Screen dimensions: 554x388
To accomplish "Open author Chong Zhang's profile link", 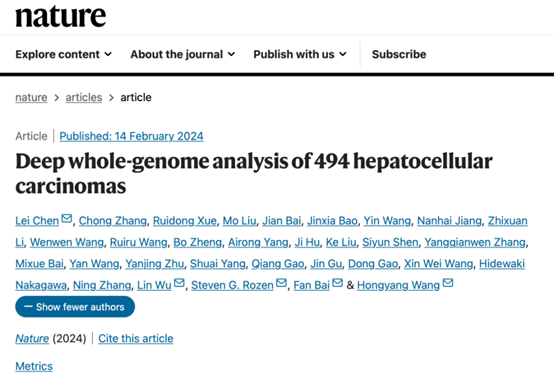I will click(x=112, y=221).
